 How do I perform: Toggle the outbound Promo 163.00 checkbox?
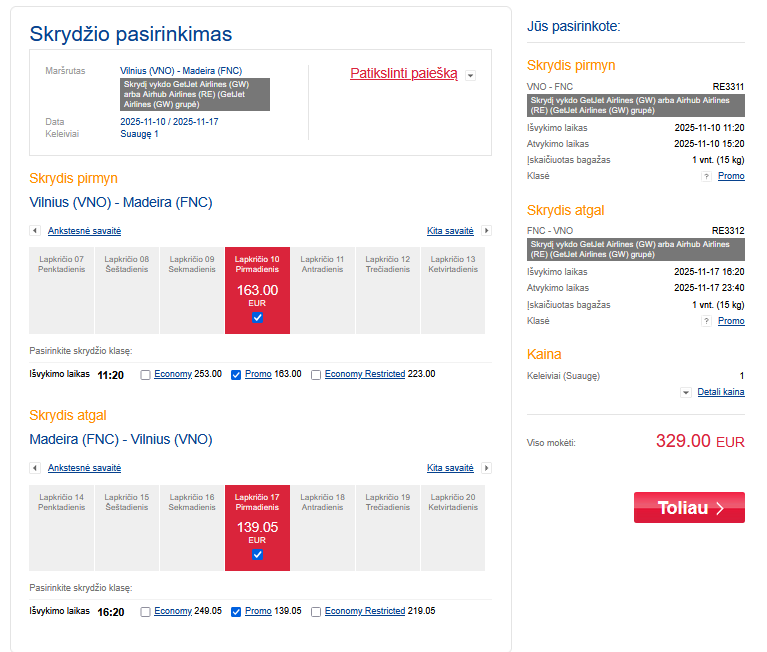pos(236,375)
